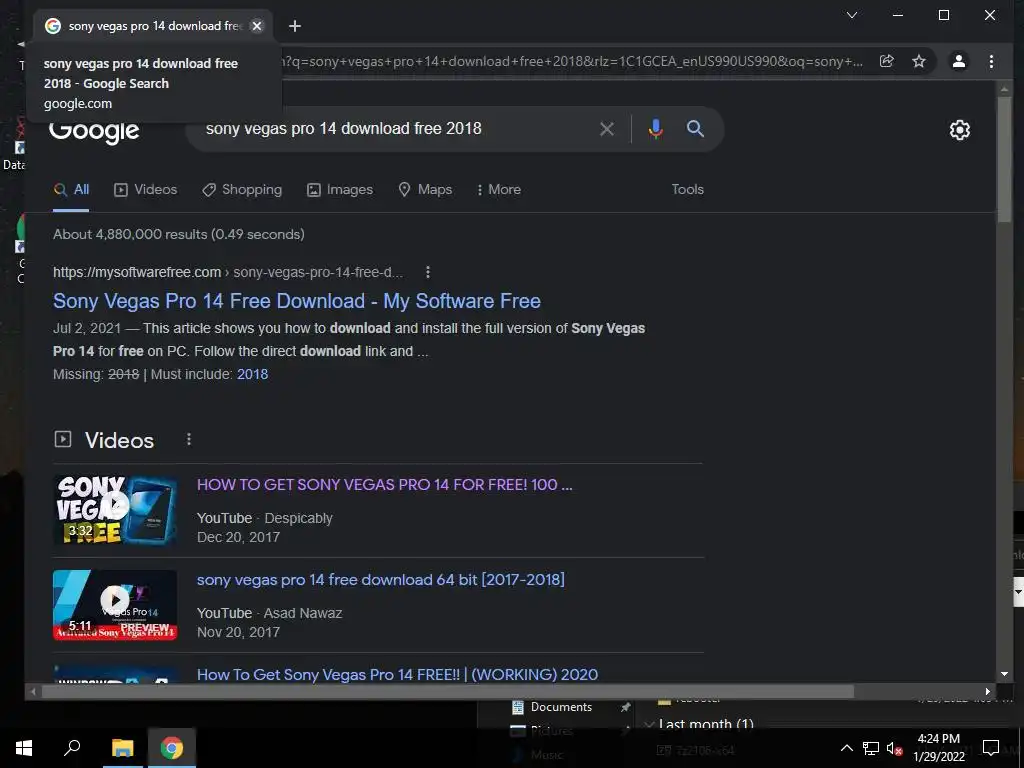Open options for mysoftwarefree.com result
1024x768 pixels.
pos(428,272)
